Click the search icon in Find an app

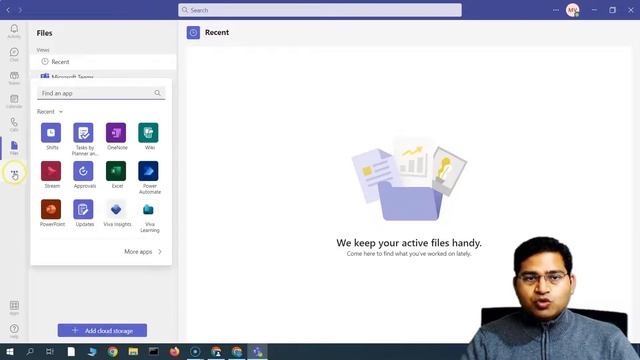tap(158, 93)
